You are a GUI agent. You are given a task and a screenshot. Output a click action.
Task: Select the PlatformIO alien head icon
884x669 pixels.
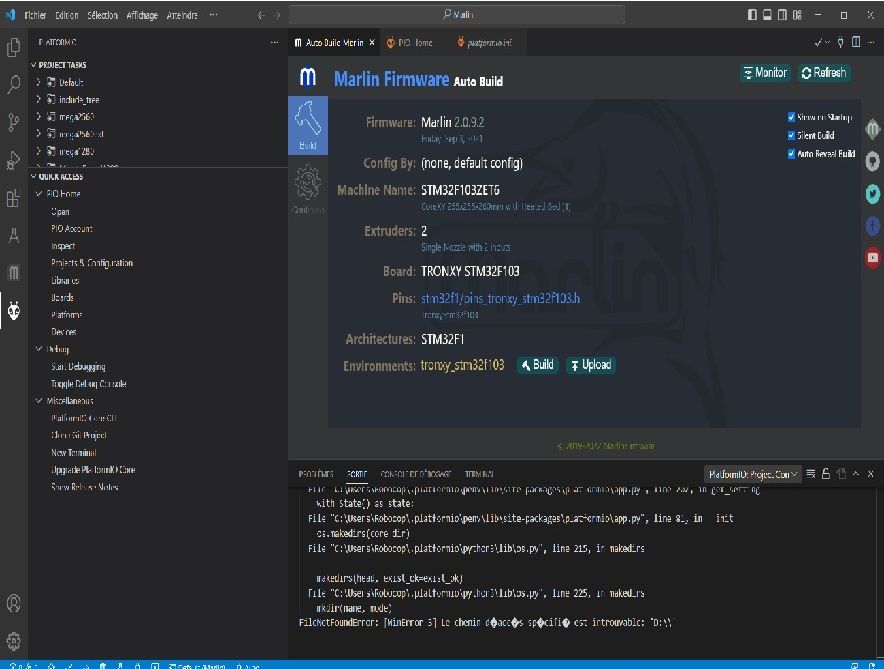pyautogui.click(x=14, y=311)
